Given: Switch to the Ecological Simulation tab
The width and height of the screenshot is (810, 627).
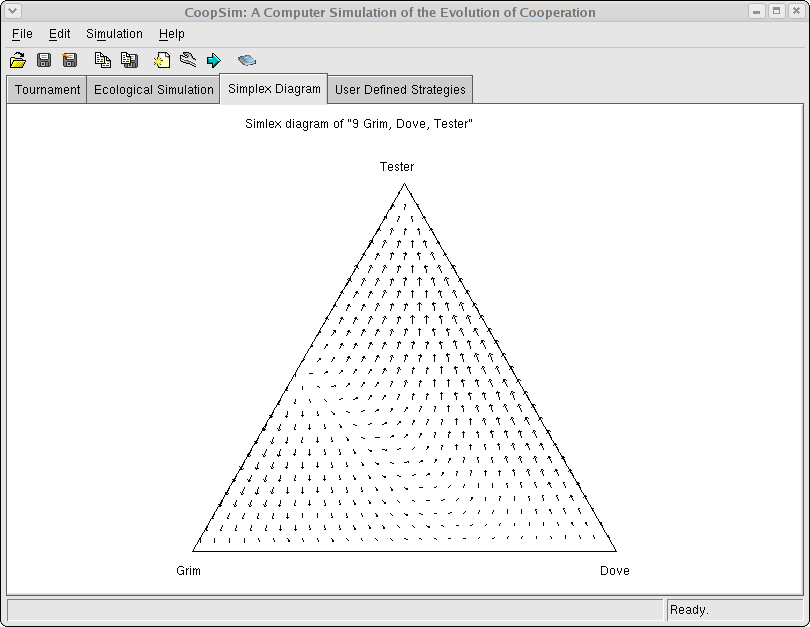Looking at the screenshot, I should (152, 89).
